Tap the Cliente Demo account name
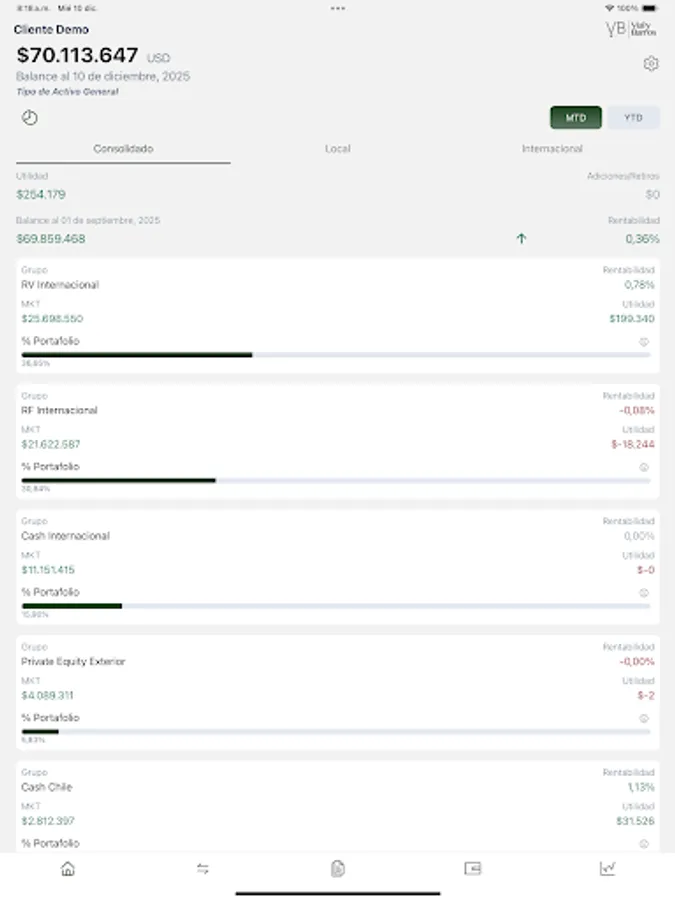The width and height of the screenshot is (675, 900). click(x=51, y=29)
